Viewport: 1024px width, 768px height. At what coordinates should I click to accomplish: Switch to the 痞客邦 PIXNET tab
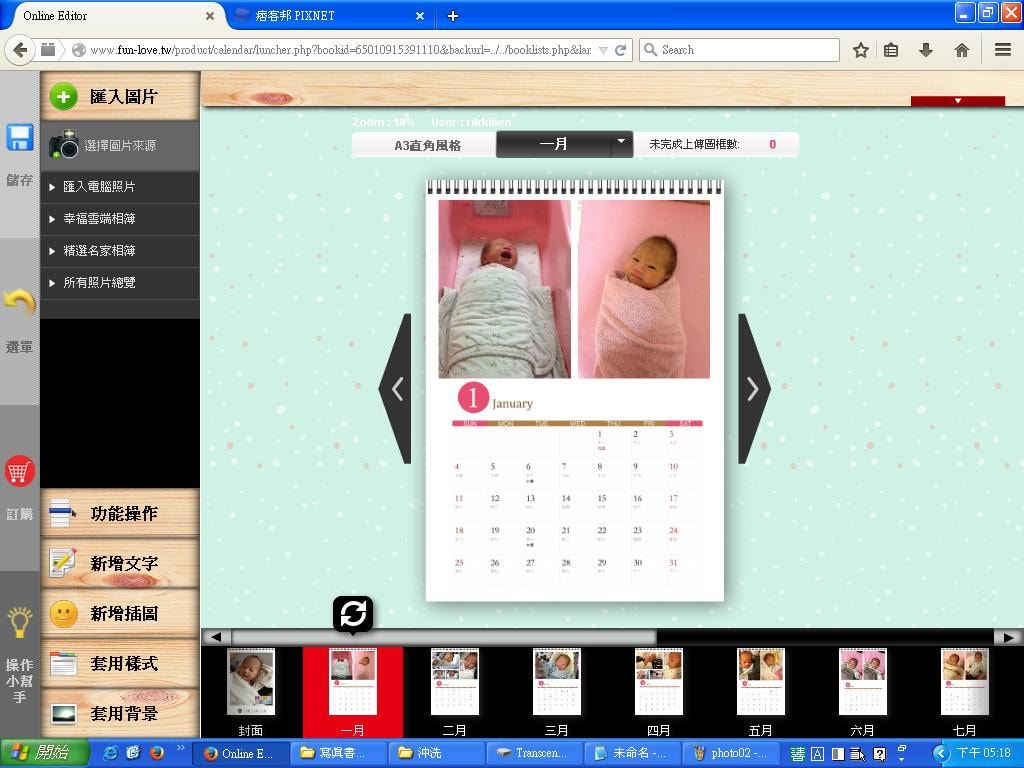pos(330,16)
